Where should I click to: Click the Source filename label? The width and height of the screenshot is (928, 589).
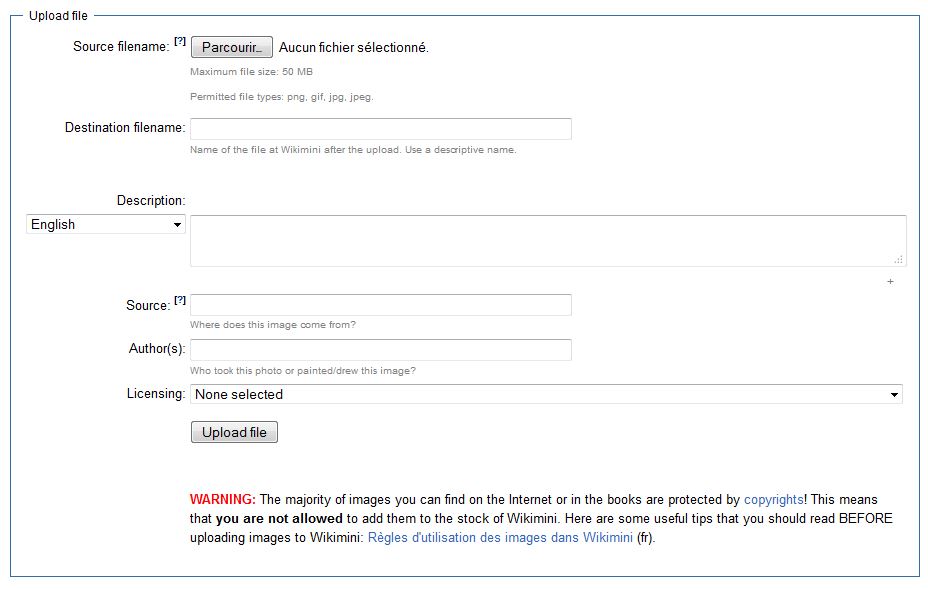121,47
